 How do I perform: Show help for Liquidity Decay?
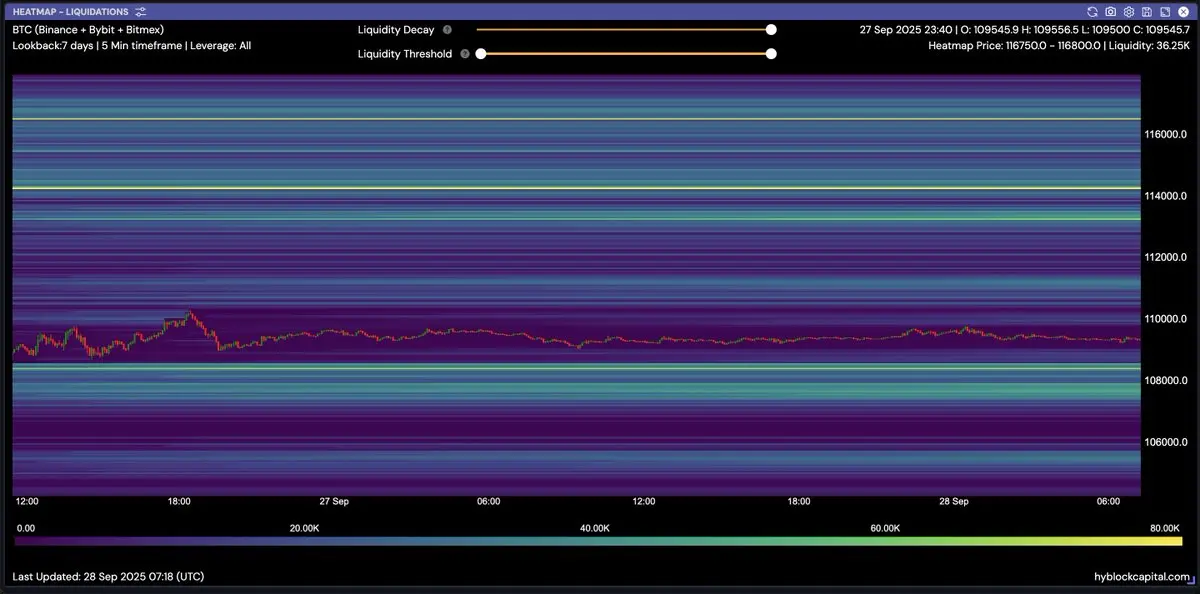pos(447,30)
